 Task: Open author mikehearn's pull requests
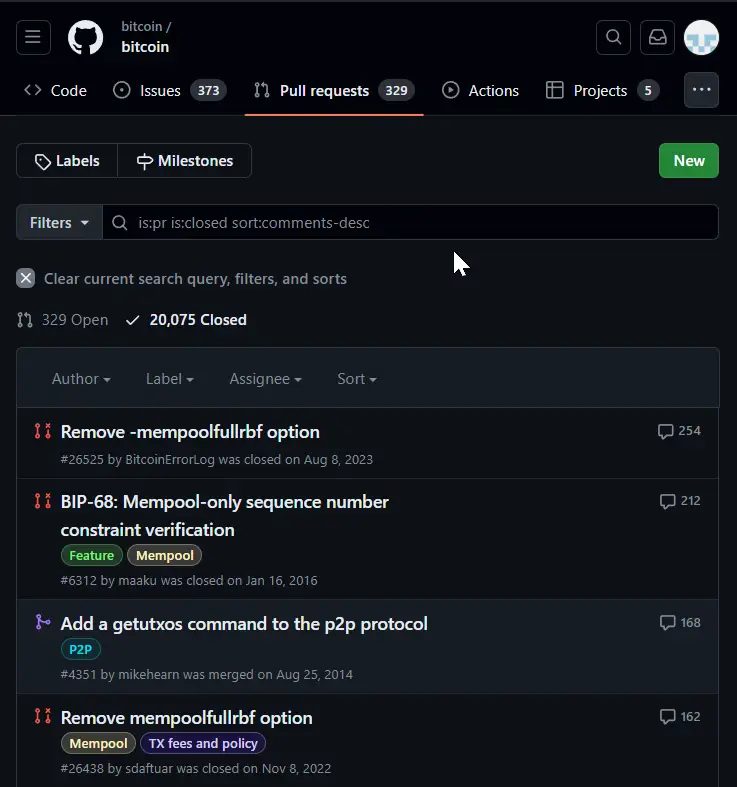(x=149, y=675)
